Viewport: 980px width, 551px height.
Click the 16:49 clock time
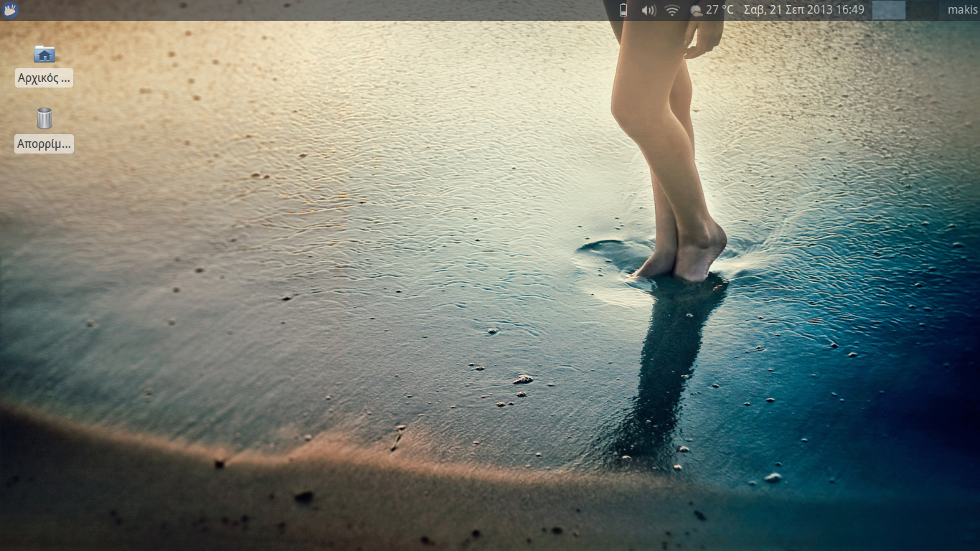pyautogui.click(x=851, y=10)
